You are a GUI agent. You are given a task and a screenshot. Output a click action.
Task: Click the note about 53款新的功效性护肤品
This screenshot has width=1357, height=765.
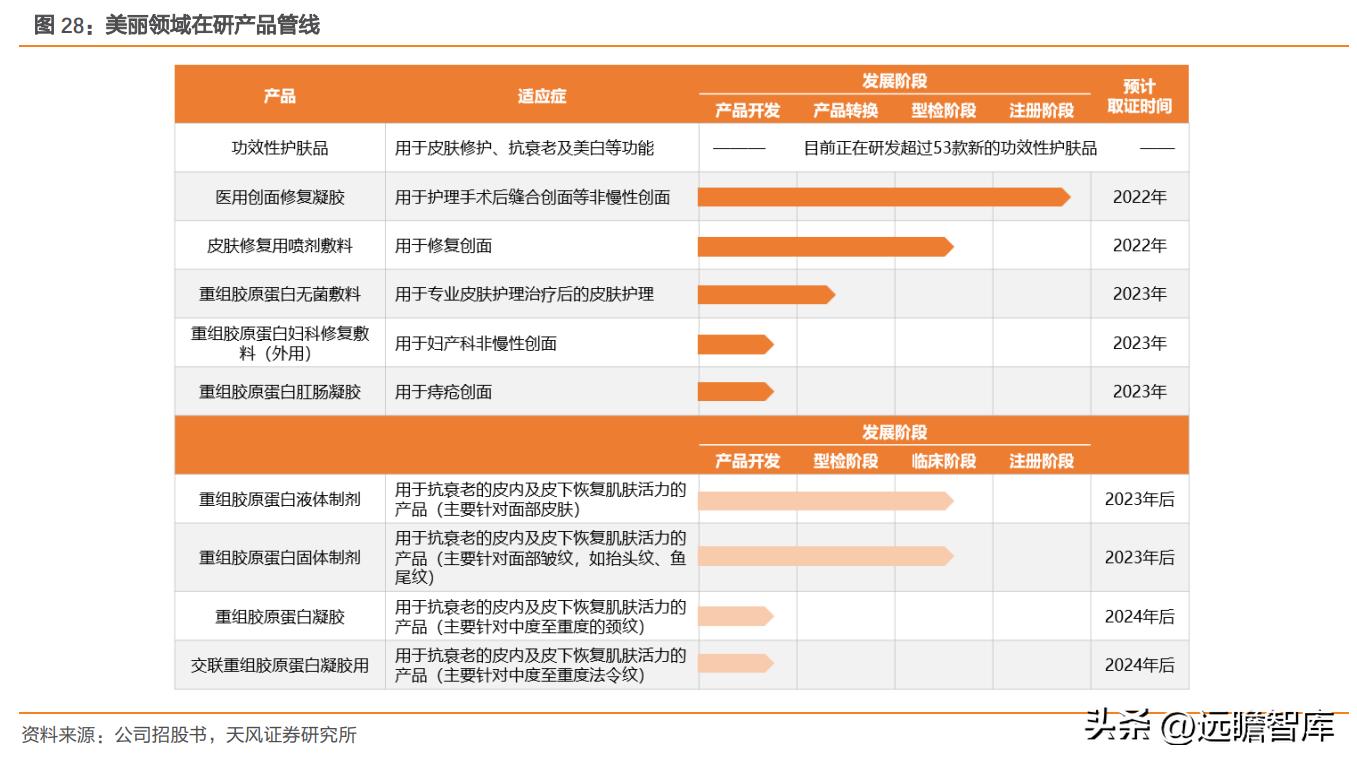click(950, 147)
